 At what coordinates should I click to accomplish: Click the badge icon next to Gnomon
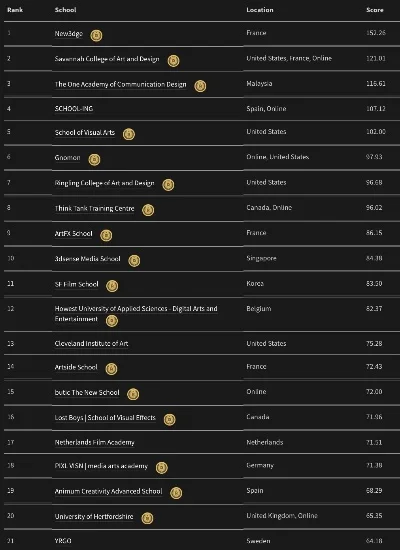tap(94, 160)
